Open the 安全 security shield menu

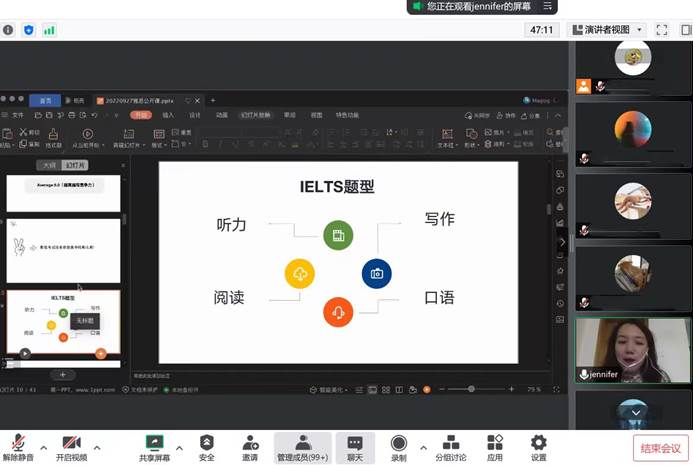(206, 448)
